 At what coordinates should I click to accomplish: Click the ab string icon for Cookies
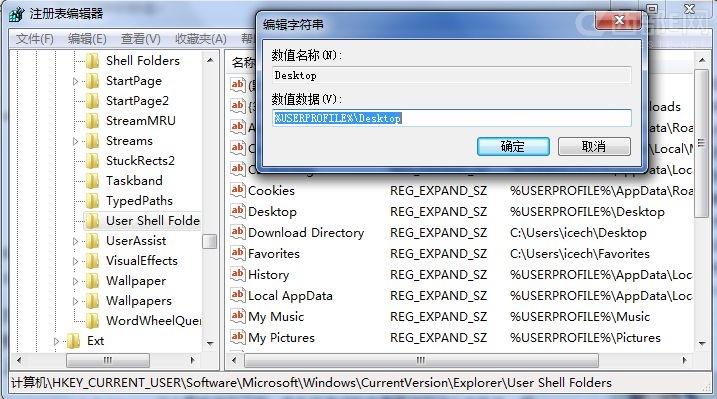pos(237,190)
